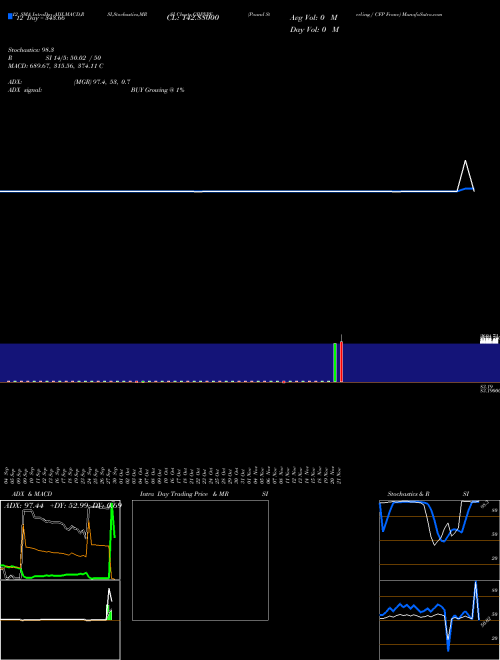This screenshot has height=660, width=500.
Task: Click the ADX (MGR) 97.4 values line
Action: 69,82
